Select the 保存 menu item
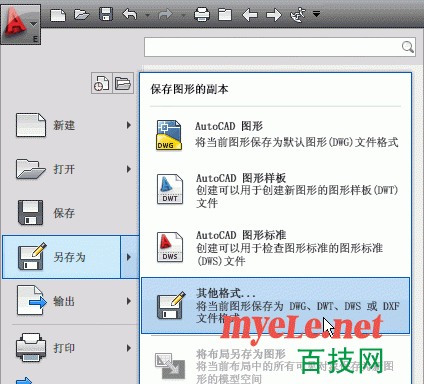Screen dimensions: 424x384 (x=71, y=213)
